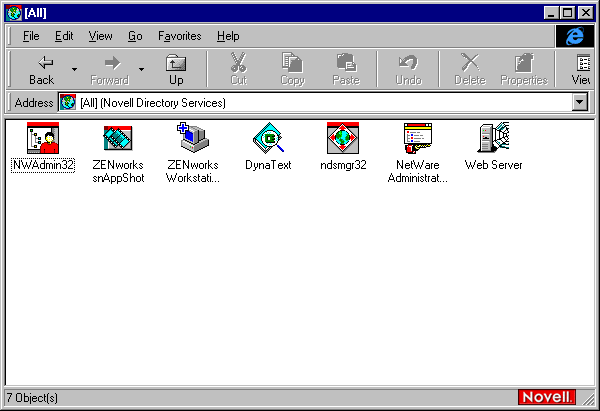Open the View menu
Image resolution: width=600 pixels, height=411 pixels.
(101, 36)
